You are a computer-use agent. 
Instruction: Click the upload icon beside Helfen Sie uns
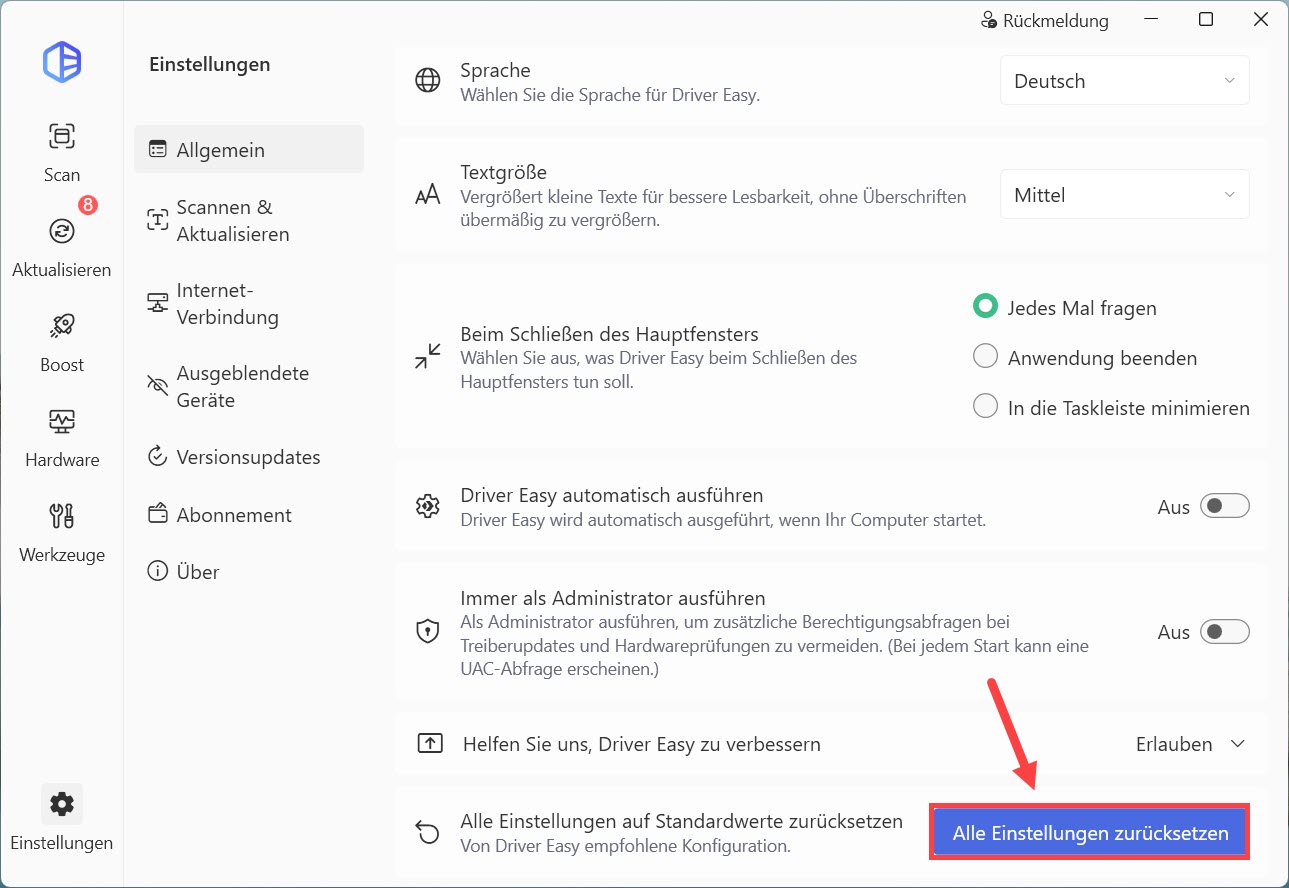(x=429, y=744)
